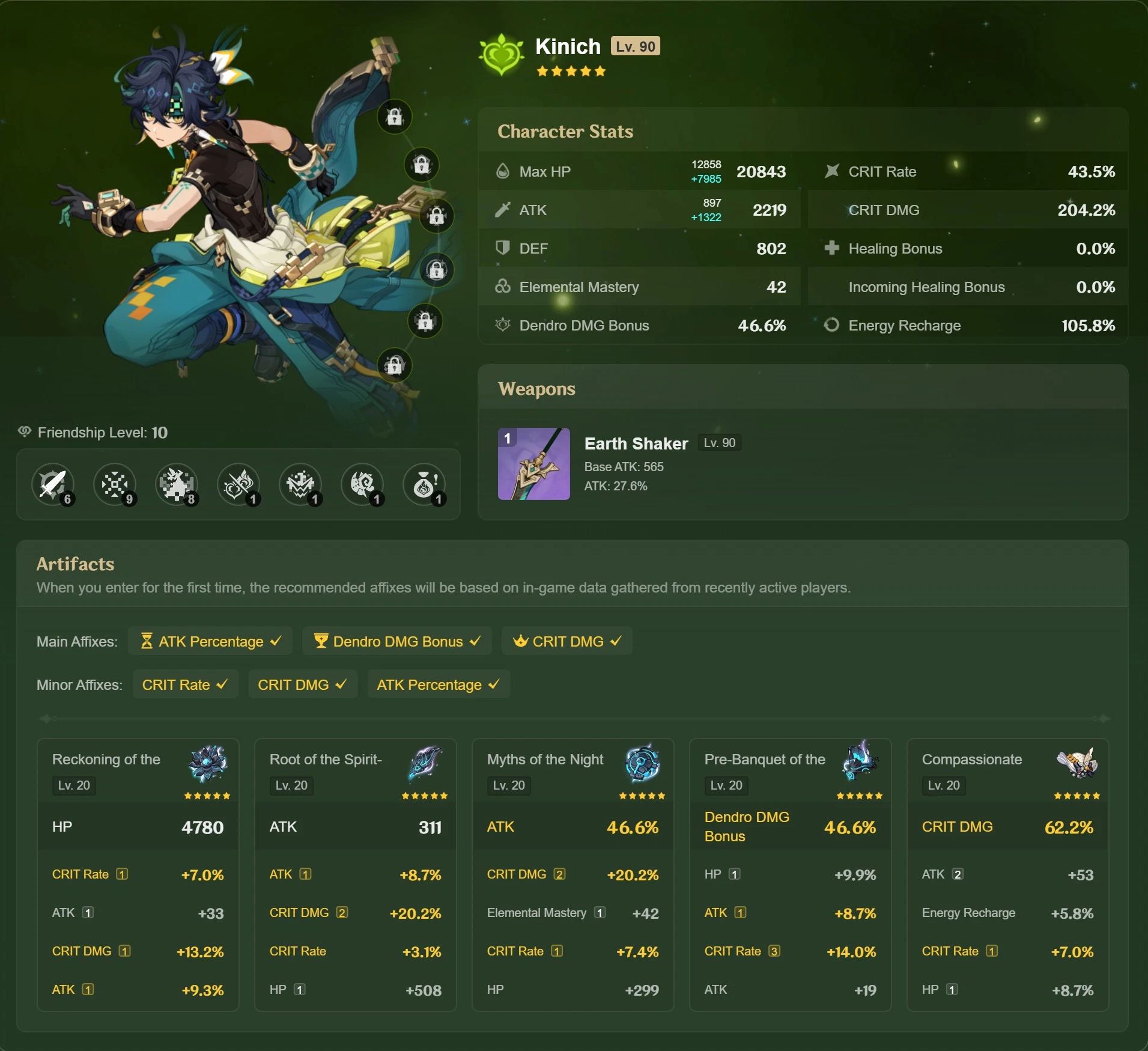Toggle CRIT DMG main affix
The height and width of the screenshot is (1051, 1148).
[566, 641]
